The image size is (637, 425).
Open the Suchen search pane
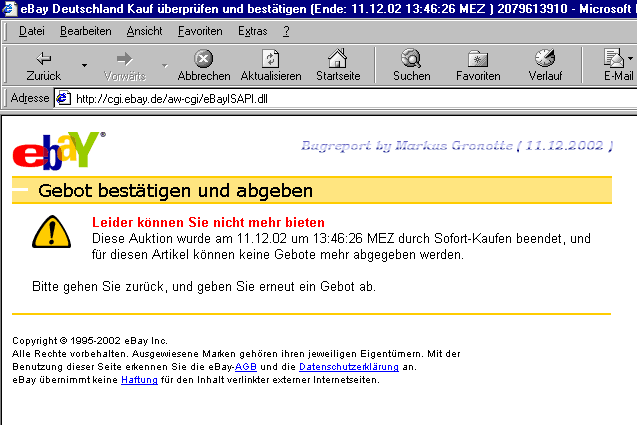click(412, 65)
